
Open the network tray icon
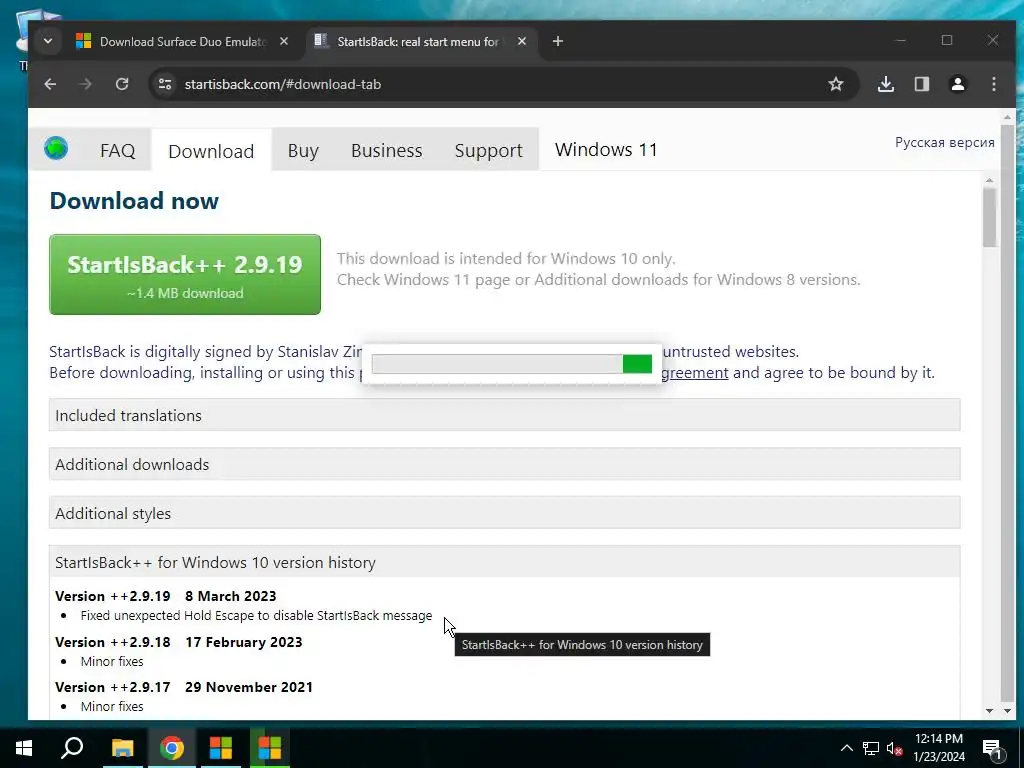[871, 748]
